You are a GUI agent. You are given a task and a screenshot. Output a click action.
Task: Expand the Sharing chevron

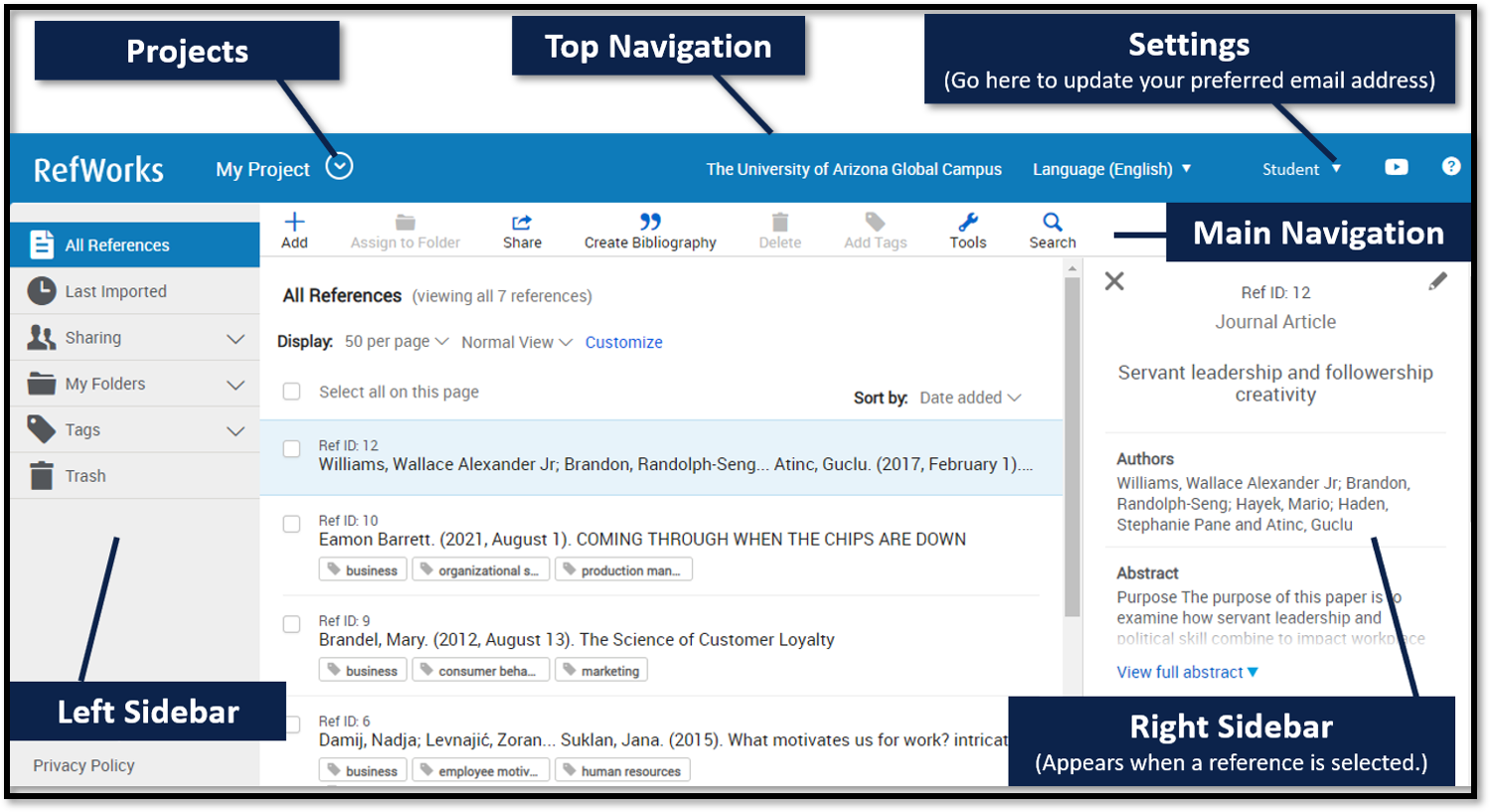tap(236, 339)
